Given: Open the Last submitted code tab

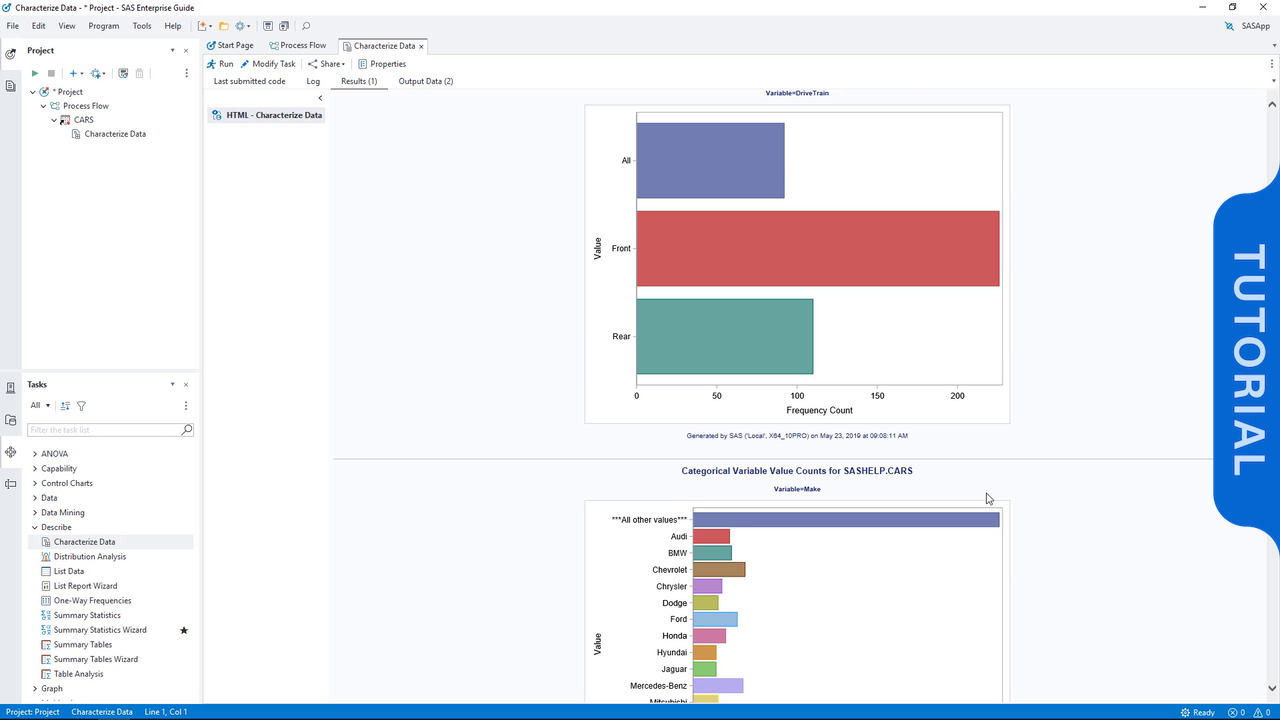Looking at the screenshot, I should point(250,81).
